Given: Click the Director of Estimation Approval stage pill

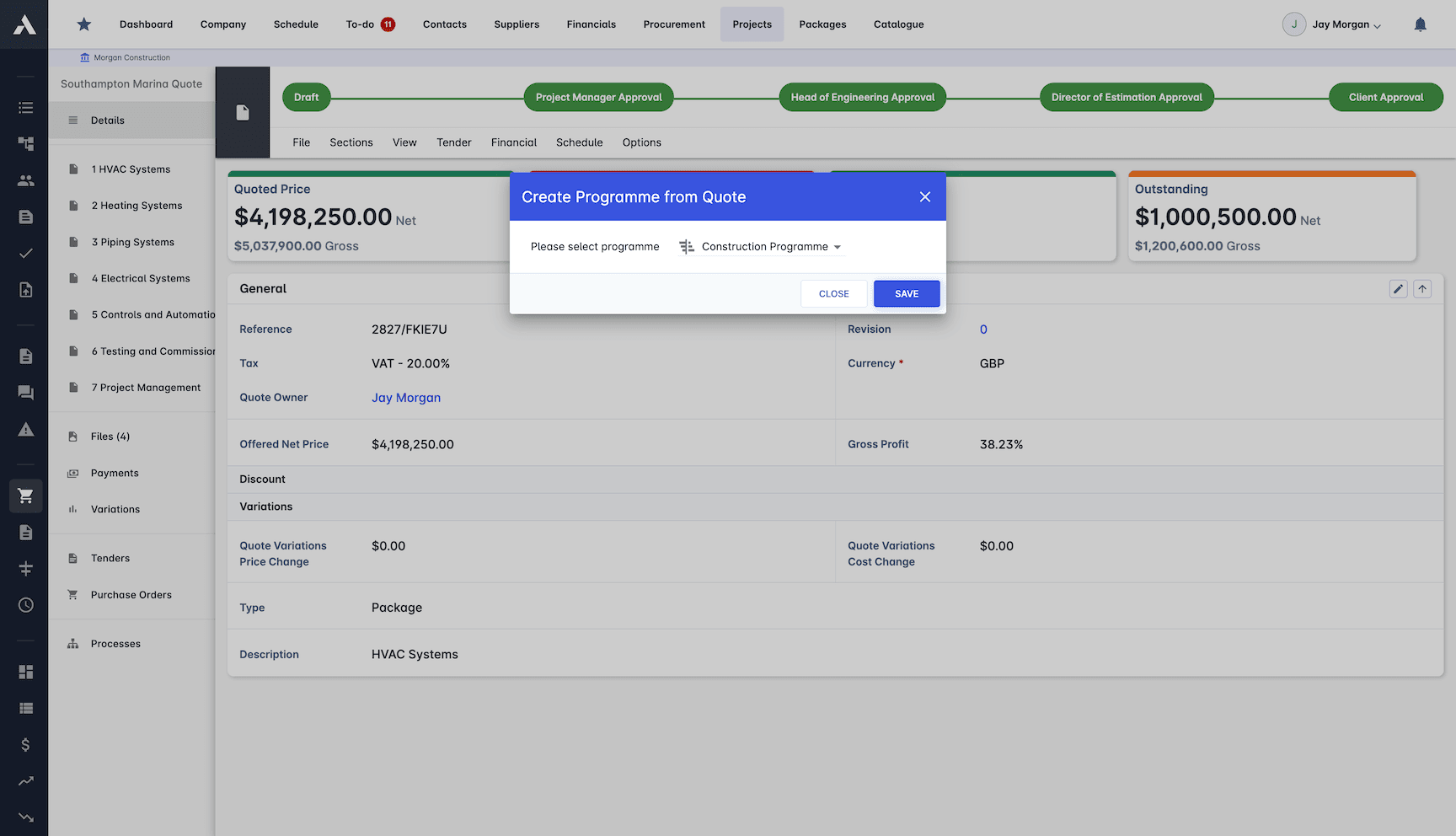Looking at the screenshot, I should [x=1127, y=97].
